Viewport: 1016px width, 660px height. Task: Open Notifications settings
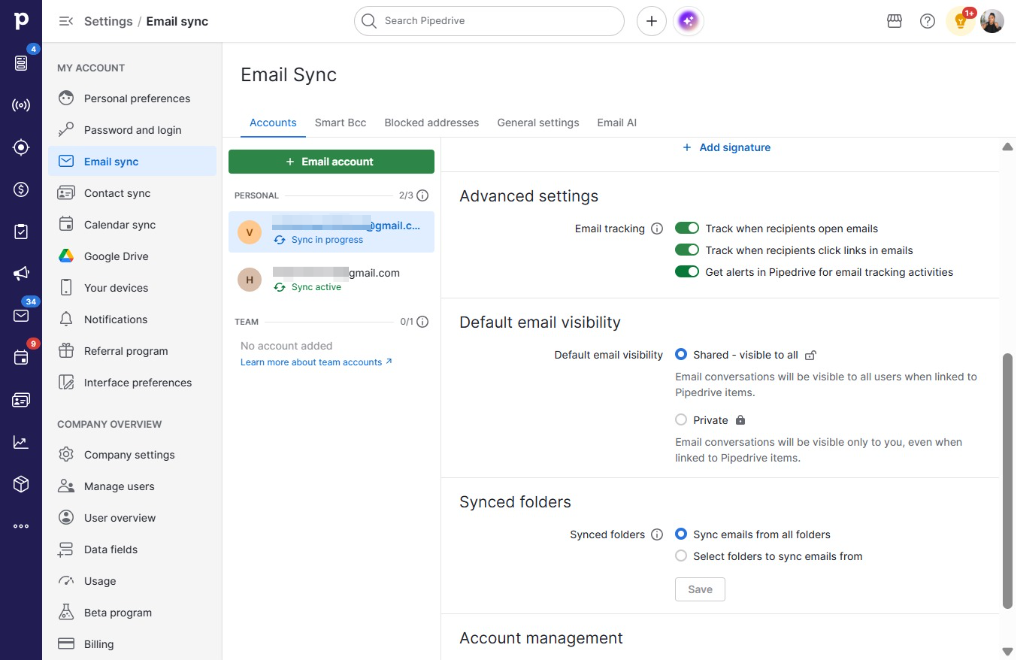point(132,319)
